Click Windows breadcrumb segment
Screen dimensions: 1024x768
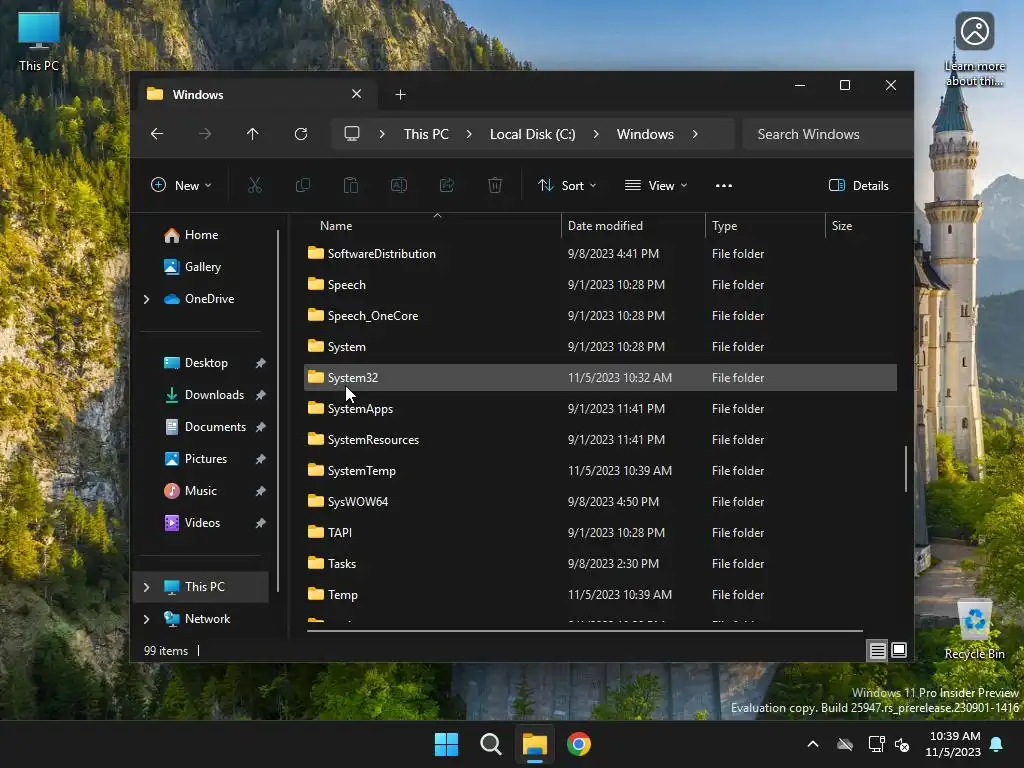click(x=645, y=134)
